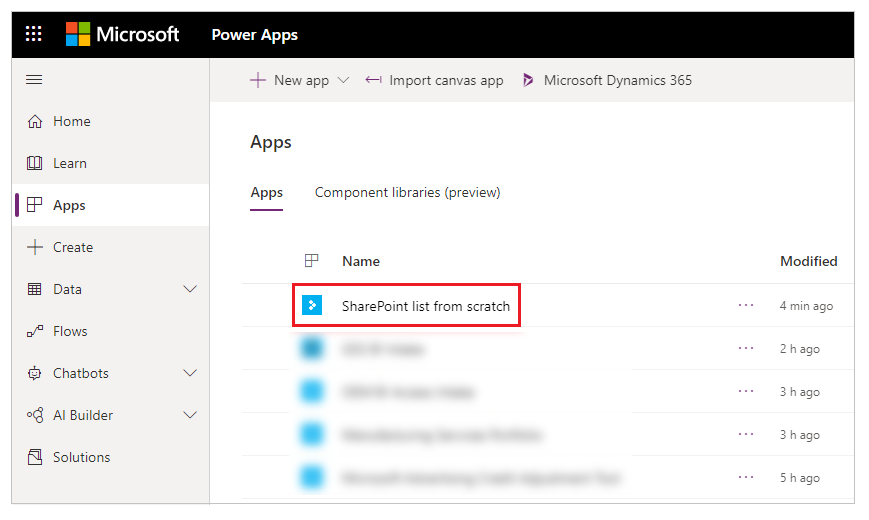The height and width of the screenshot is (520, 869).
Task: Click the Flows connector icon
Action: 35,331
